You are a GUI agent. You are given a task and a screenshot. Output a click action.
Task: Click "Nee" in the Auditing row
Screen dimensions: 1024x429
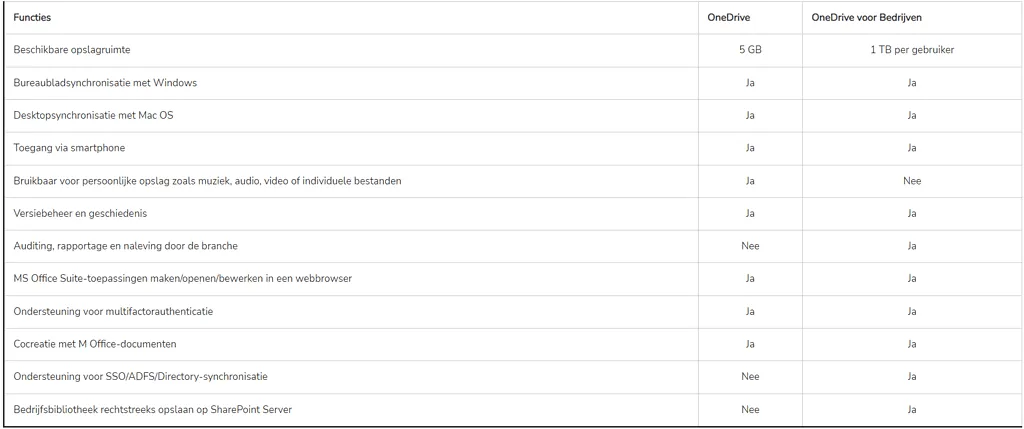pos(750,246)
